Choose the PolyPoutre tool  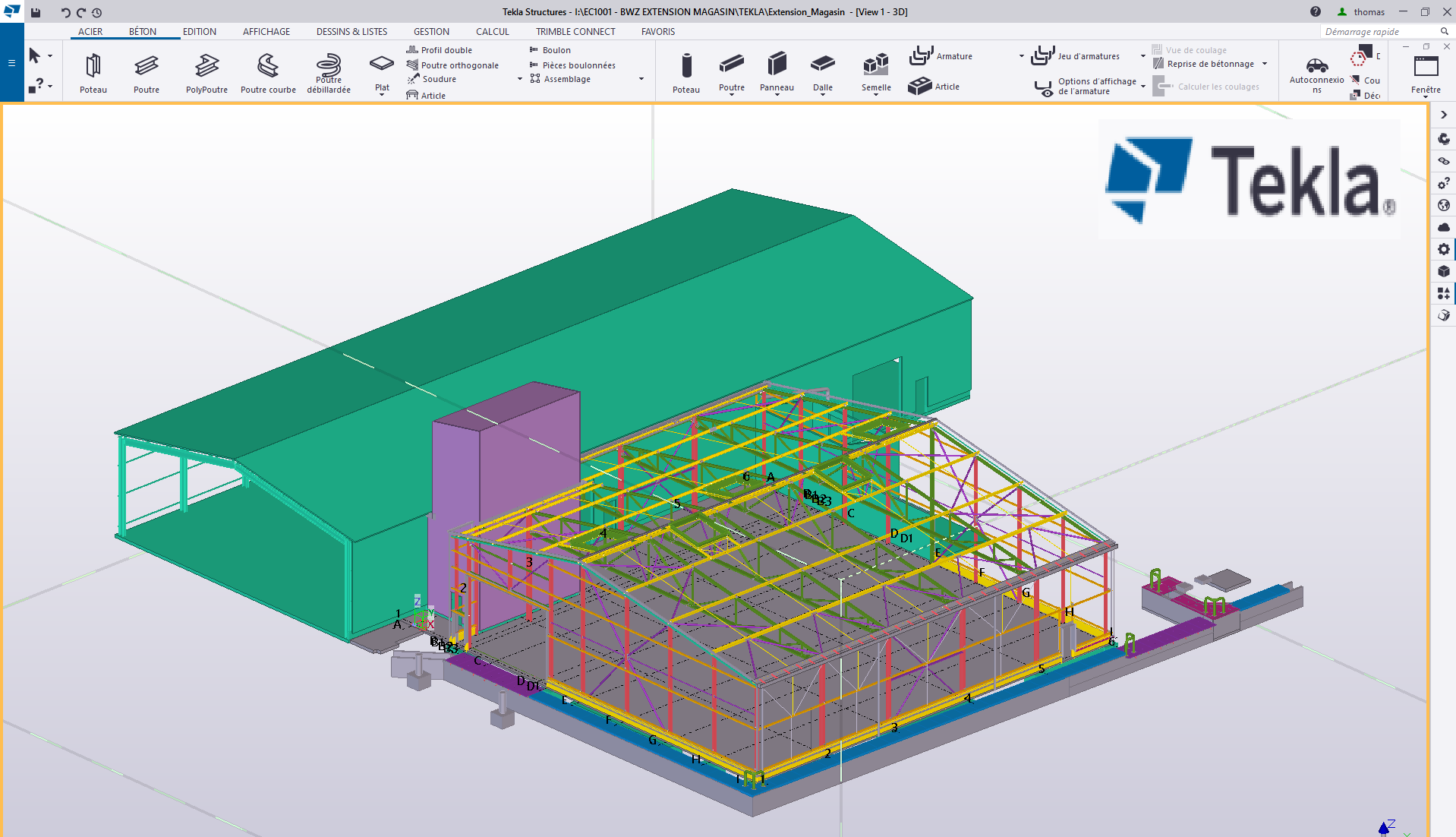(206, 73)
